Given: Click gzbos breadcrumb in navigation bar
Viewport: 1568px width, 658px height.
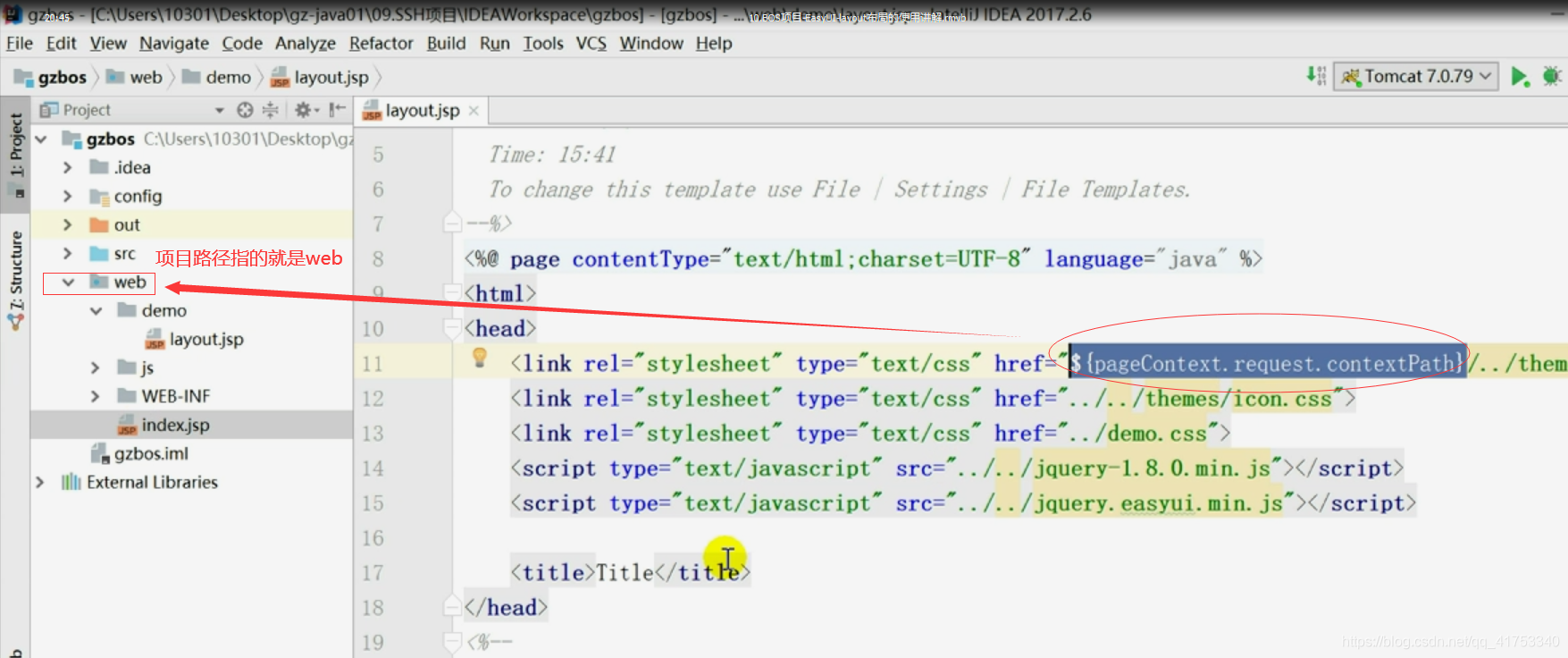Looking at the screenshot, I should coord(51,77).
